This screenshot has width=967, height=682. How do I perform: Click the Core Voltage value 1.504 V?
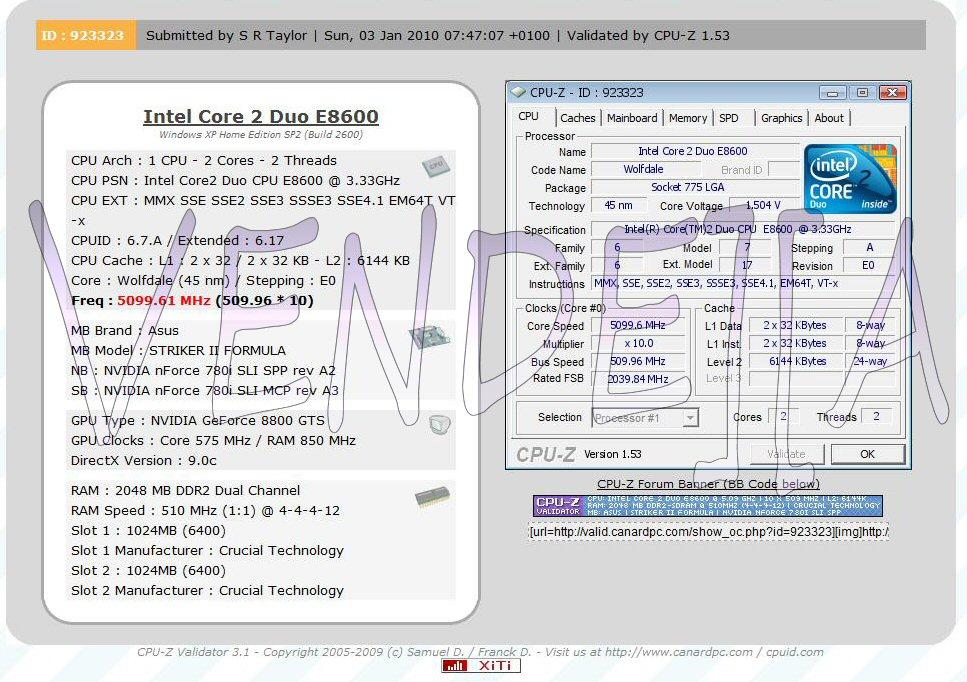[x=763, y=205]
